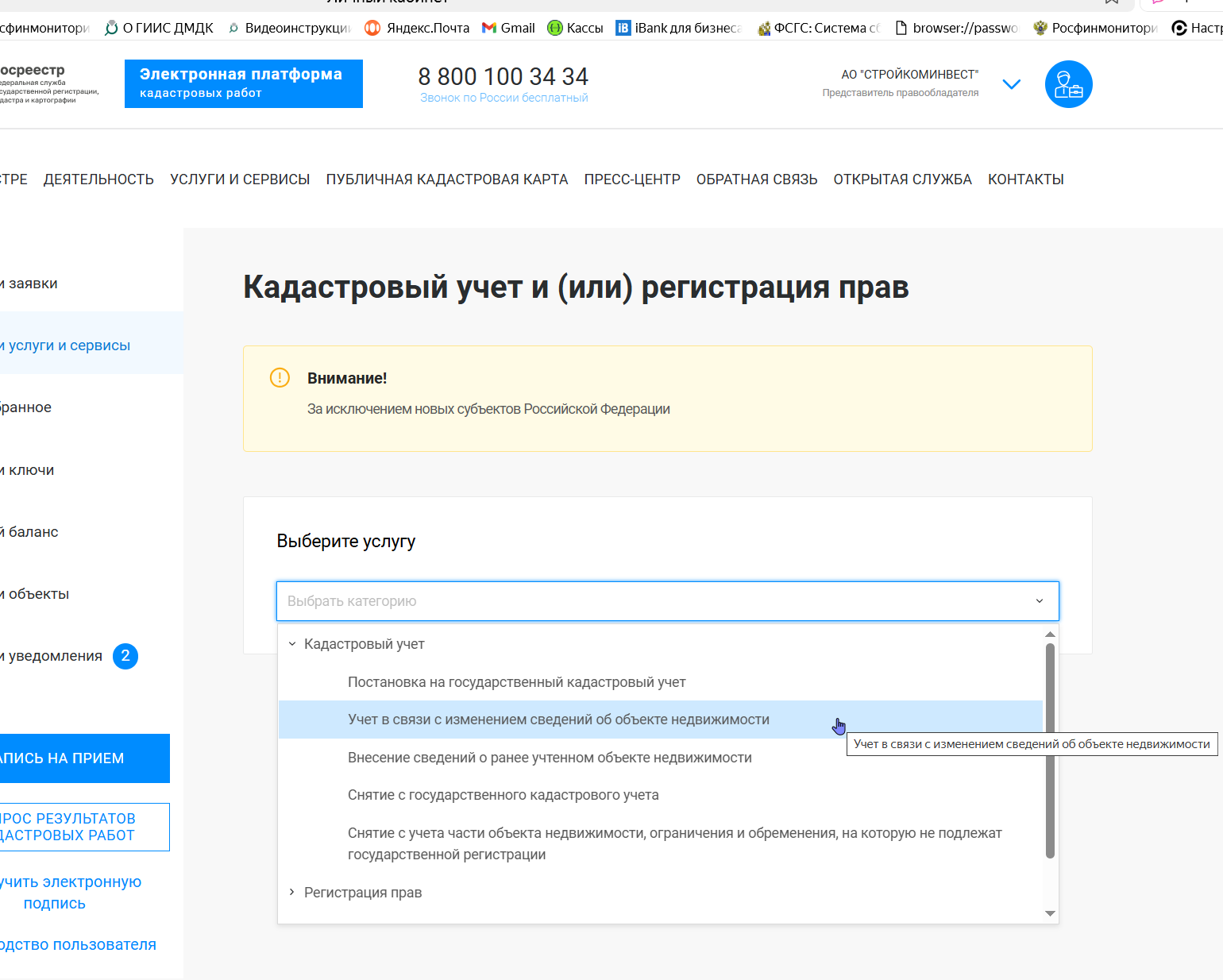Image resolution: width=1223 pixels, height=980 pixels.
Task: Open the Кассы bookmark
Action: (576, 28)
